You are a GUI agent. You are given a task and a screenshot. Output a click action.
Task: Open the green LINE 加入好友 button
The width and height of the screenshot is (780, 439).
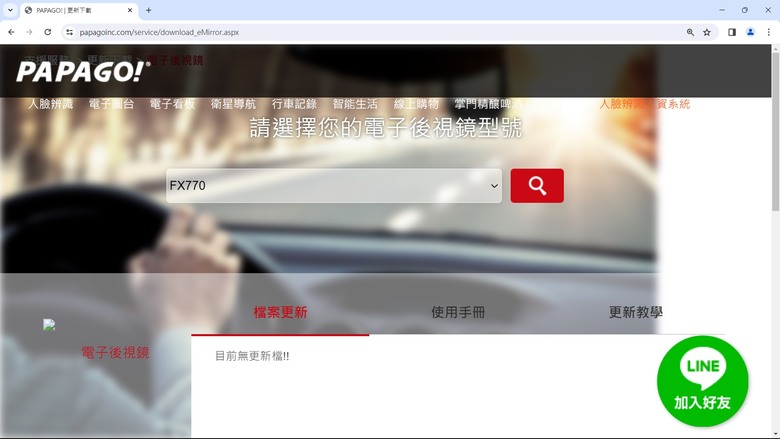point(702,381)
